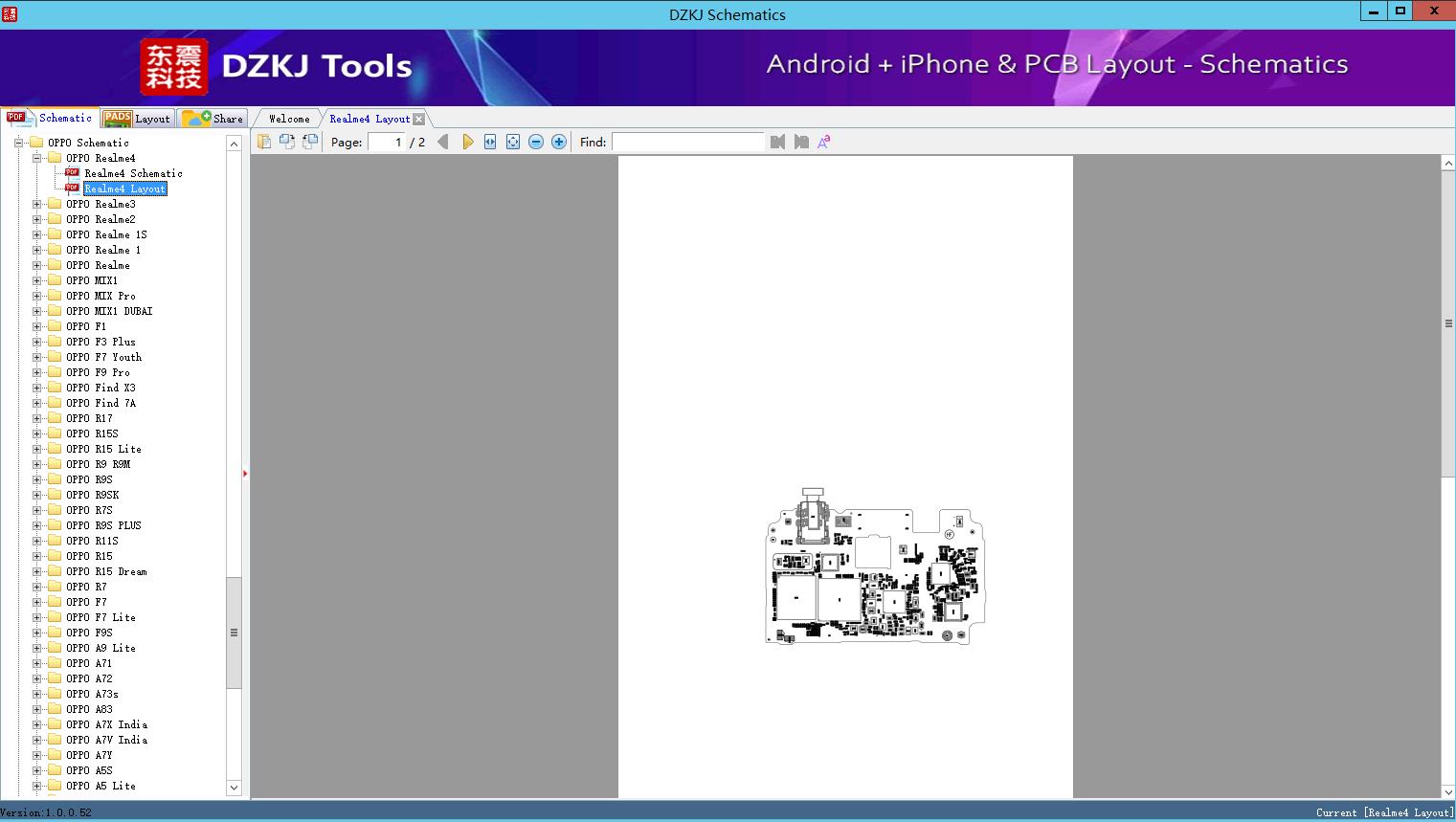Click the tree panel scroll up arrow

pos(234,144)
